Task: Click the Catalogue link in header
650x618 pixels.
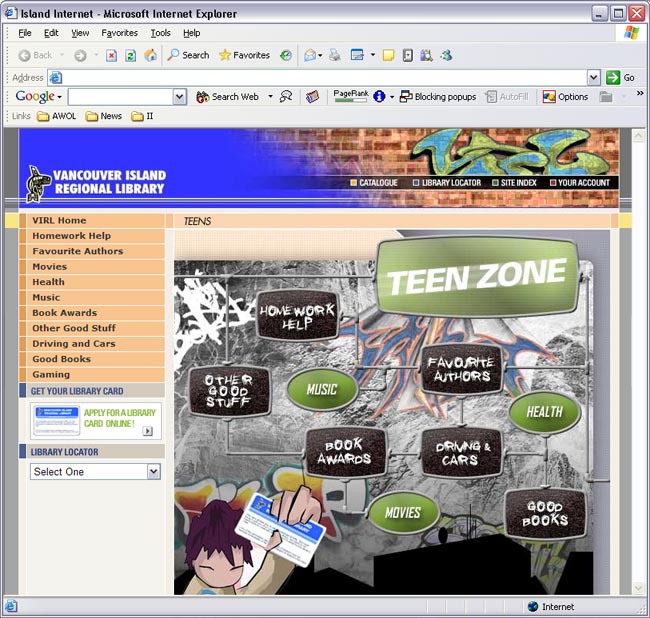Action: coord(374,183)
